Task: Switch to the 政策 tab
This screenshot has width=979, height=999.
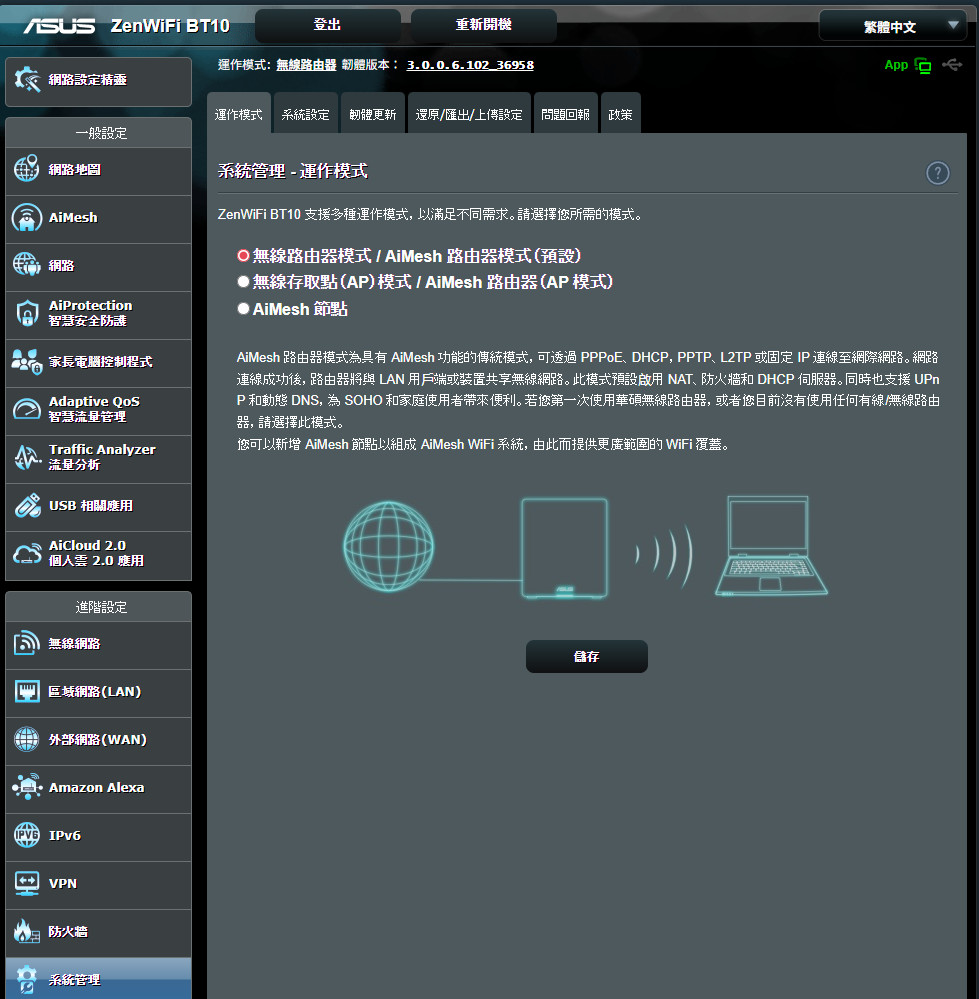Action: click(x=620, y=113)
